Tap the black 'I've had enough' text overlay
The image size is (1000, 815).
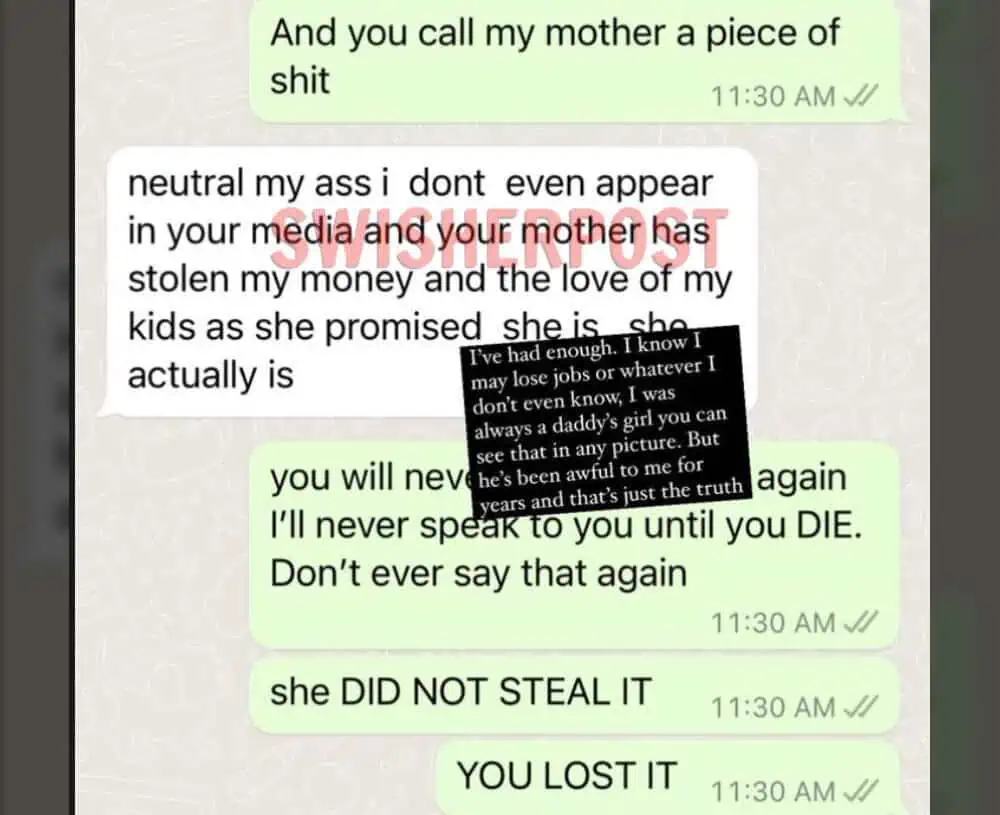606,422
